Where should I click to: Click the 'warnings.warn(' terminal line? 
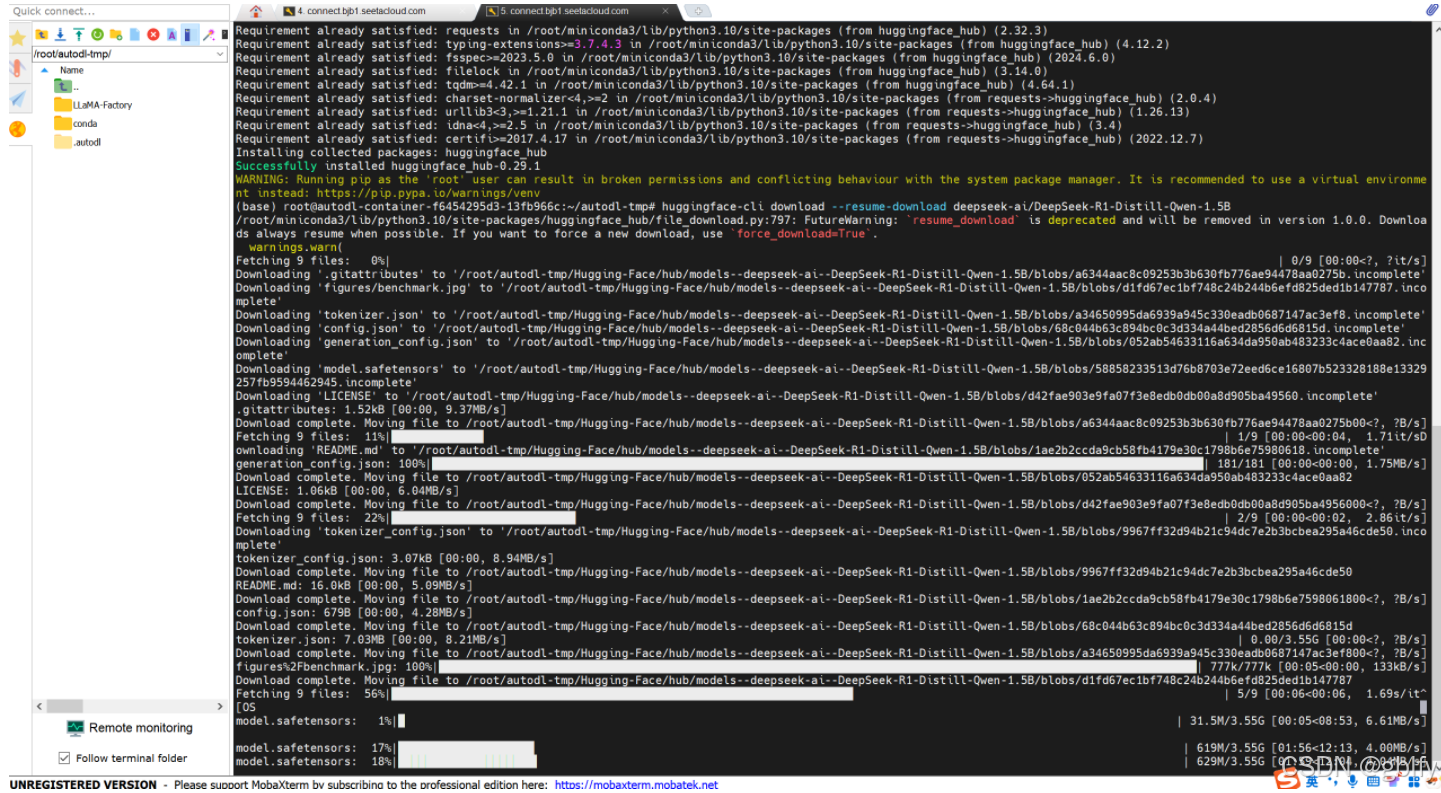[x=295, y=247]
